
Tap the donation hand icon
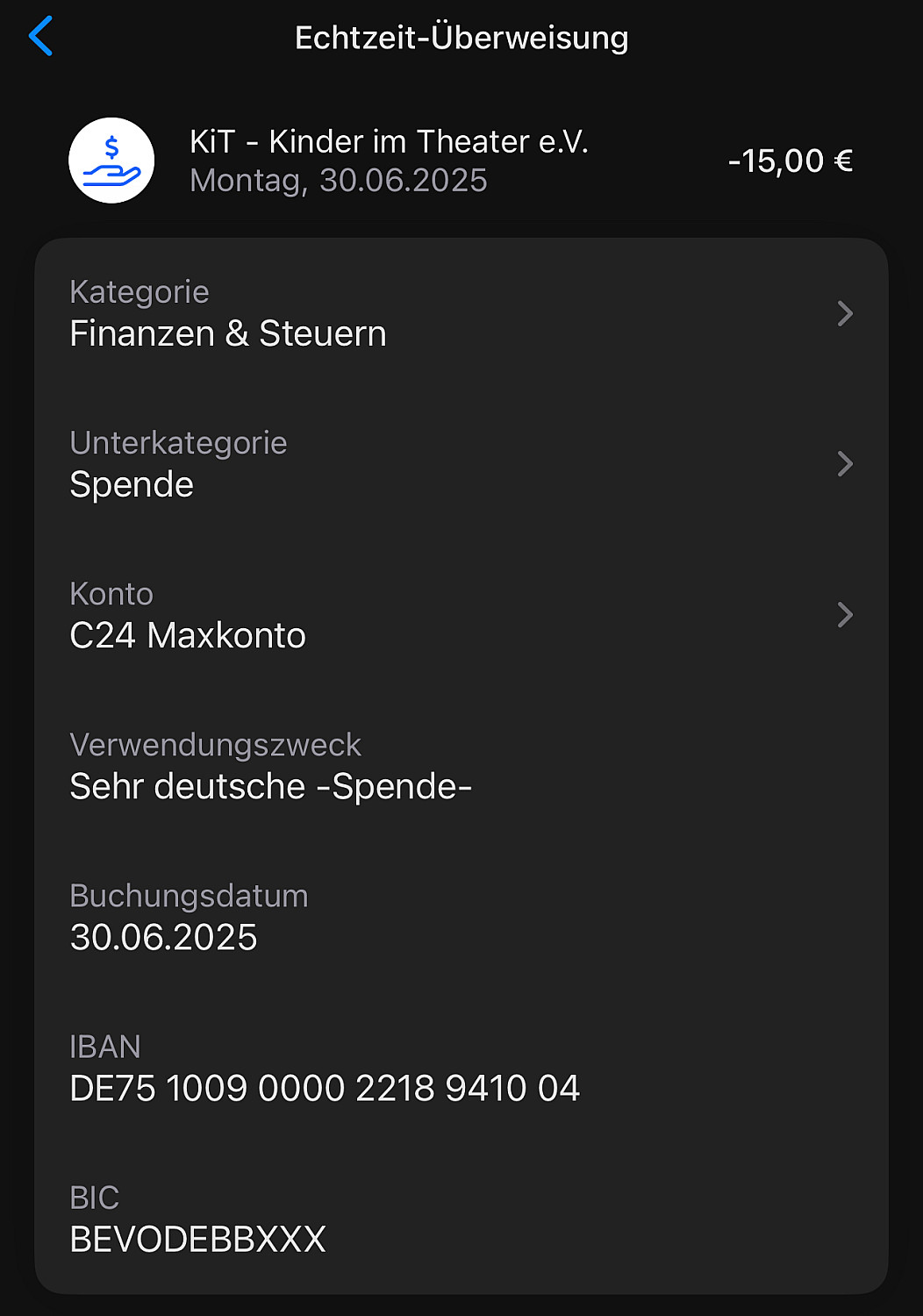[111, 161]
